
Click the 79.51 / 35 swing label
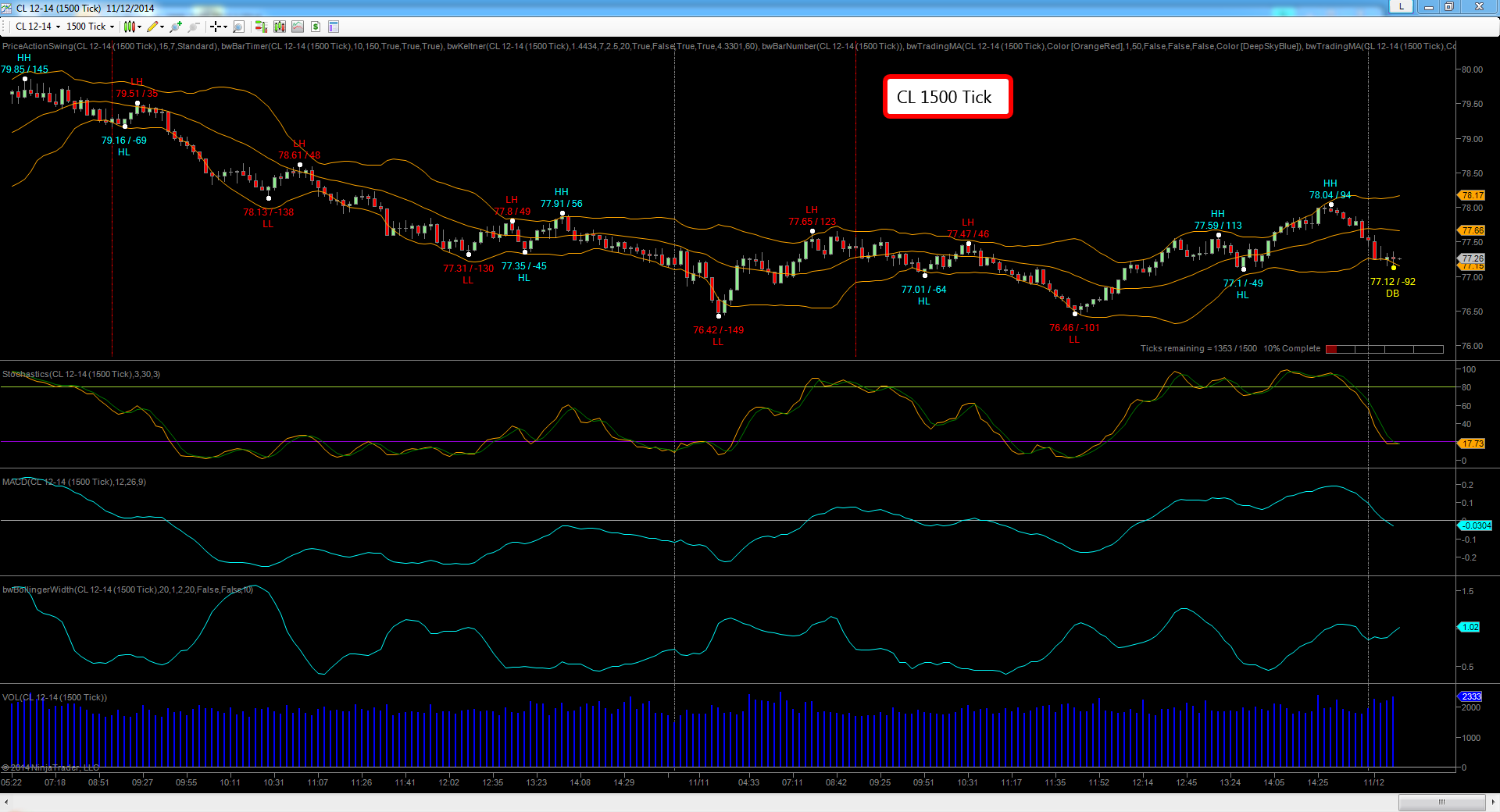[137, 94]
